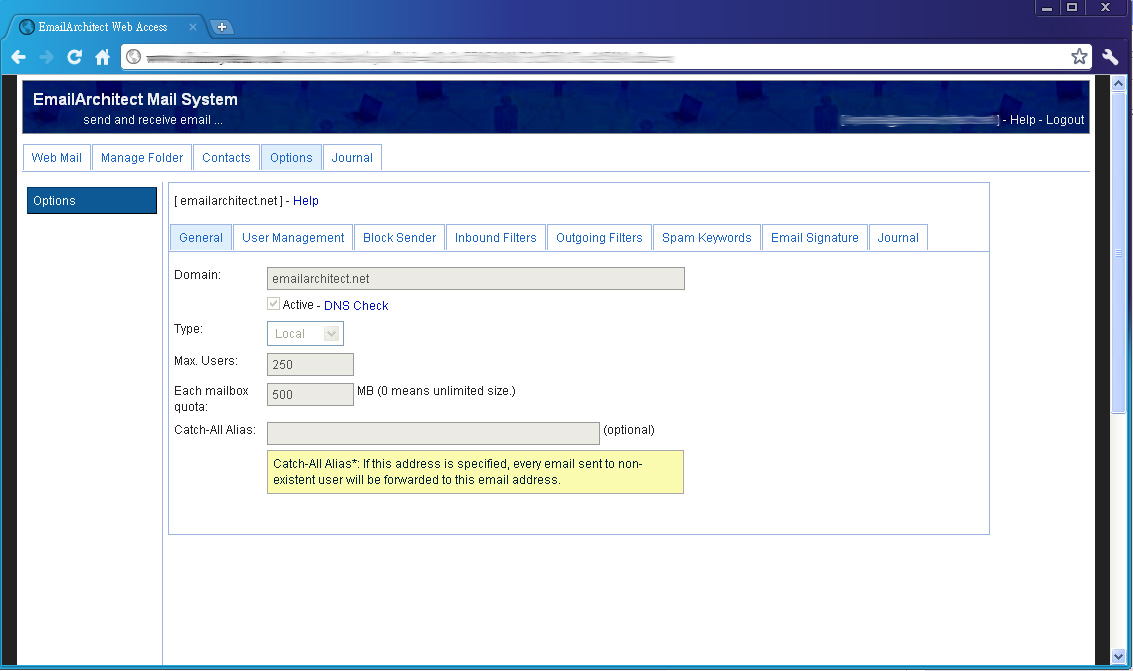
Task: Open the Email Signature sub-tab
Action: 814,238
